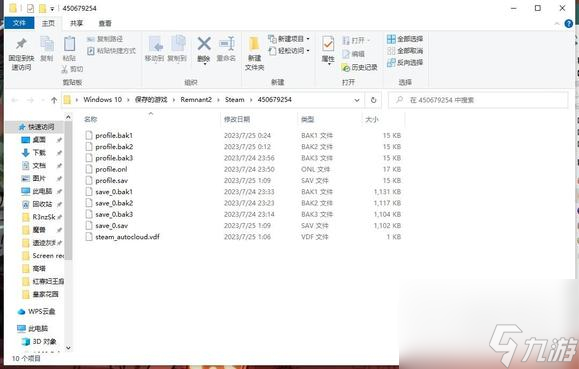The height and width of the screenshot is (369, 579).
Task: Sort by the 大小 Size column header
Action: click(x=372, y=119)
